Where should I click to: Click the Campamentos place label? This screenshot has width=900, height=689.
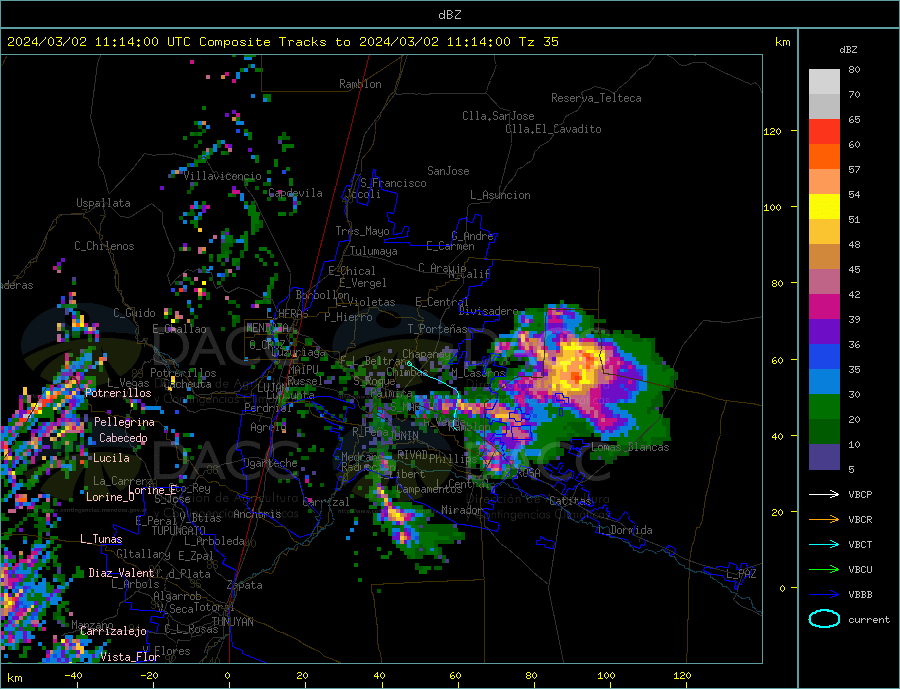coord(429,489)
